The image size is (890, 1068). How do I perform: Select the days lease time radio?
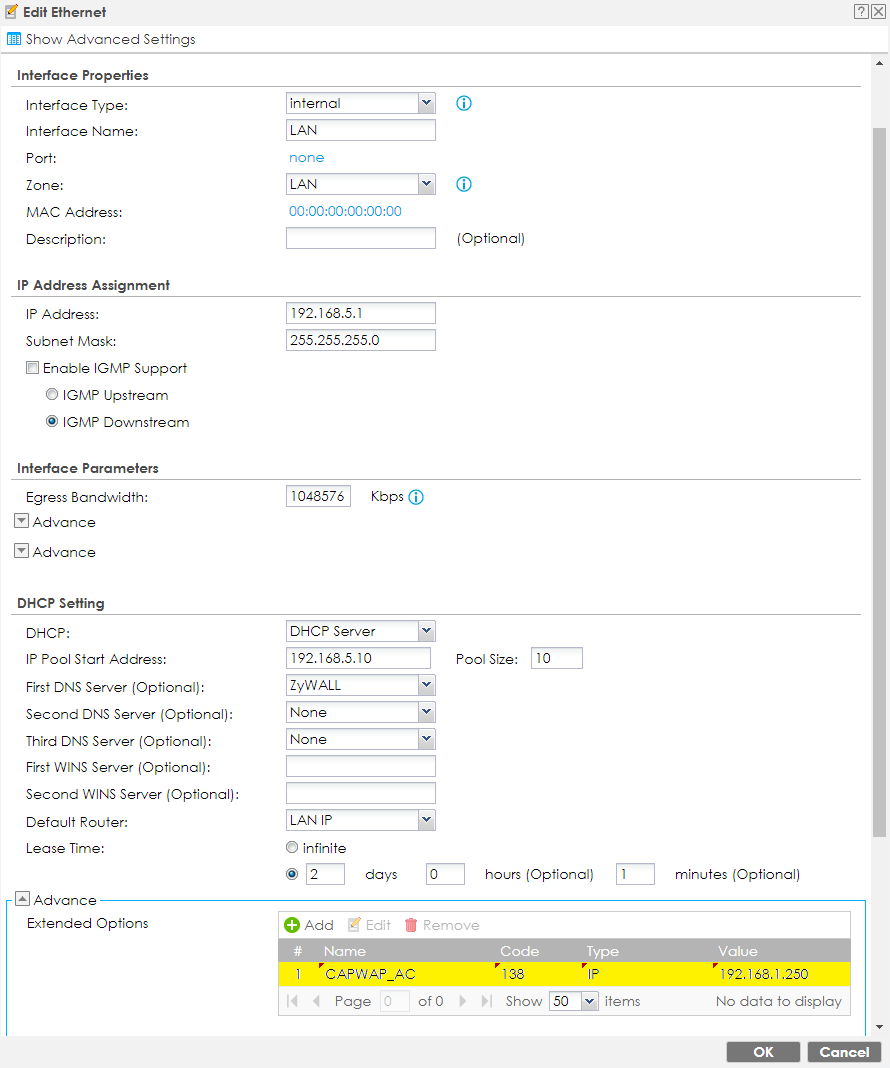[x=292, y=874]
